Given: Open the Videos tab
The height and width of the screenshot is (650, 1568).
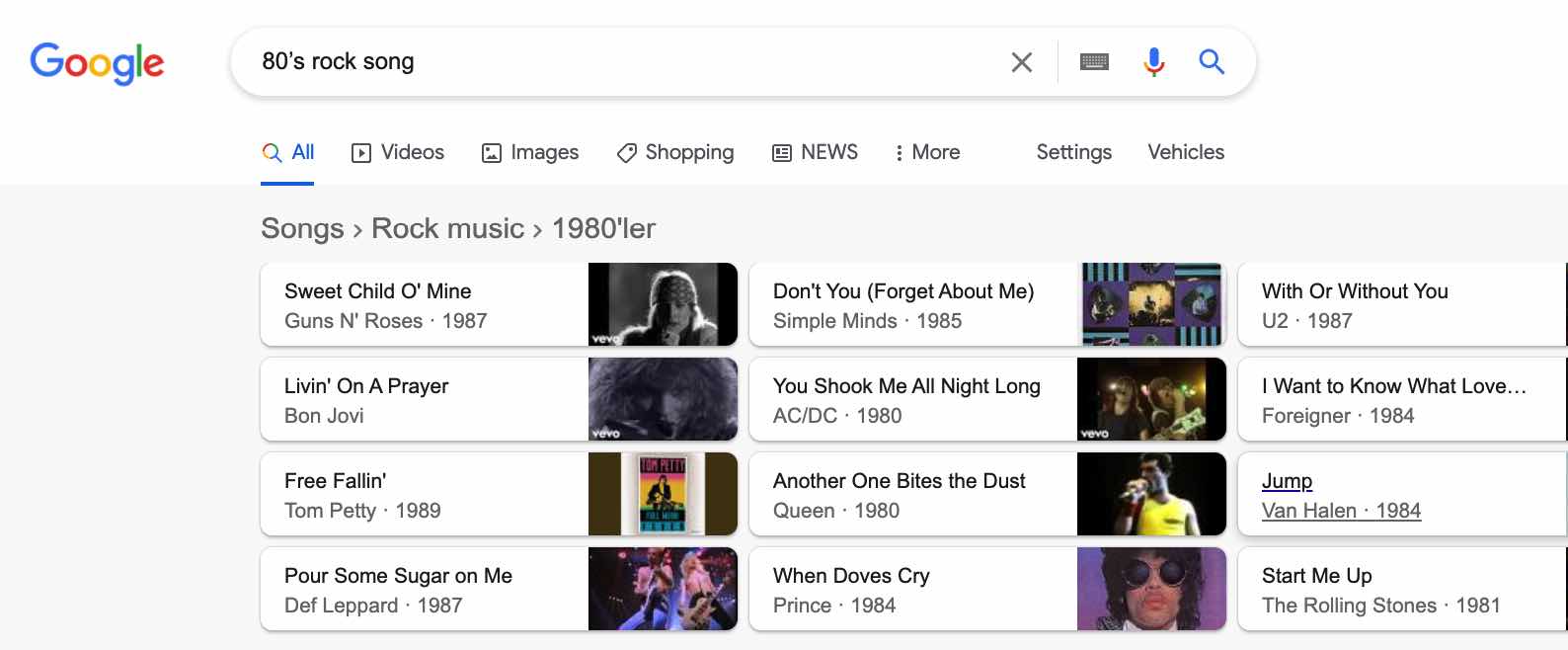Looking at the screenshot, I should (398, 152).
